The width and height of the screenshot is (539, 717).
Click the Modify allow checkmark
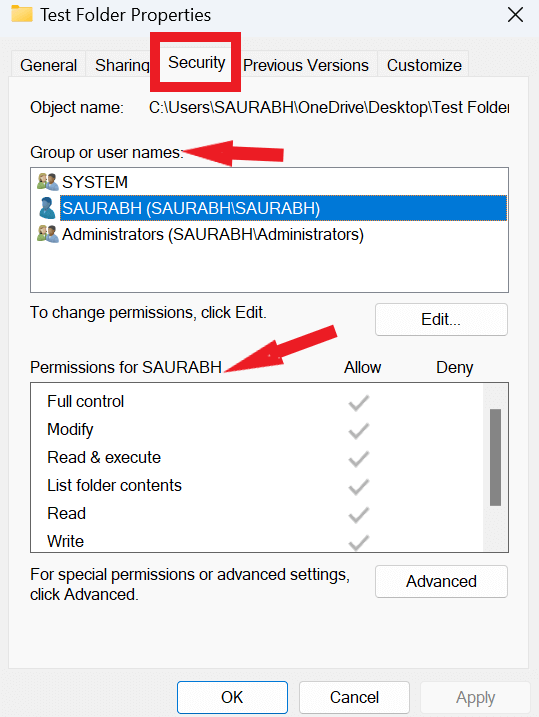pos(358,431)
